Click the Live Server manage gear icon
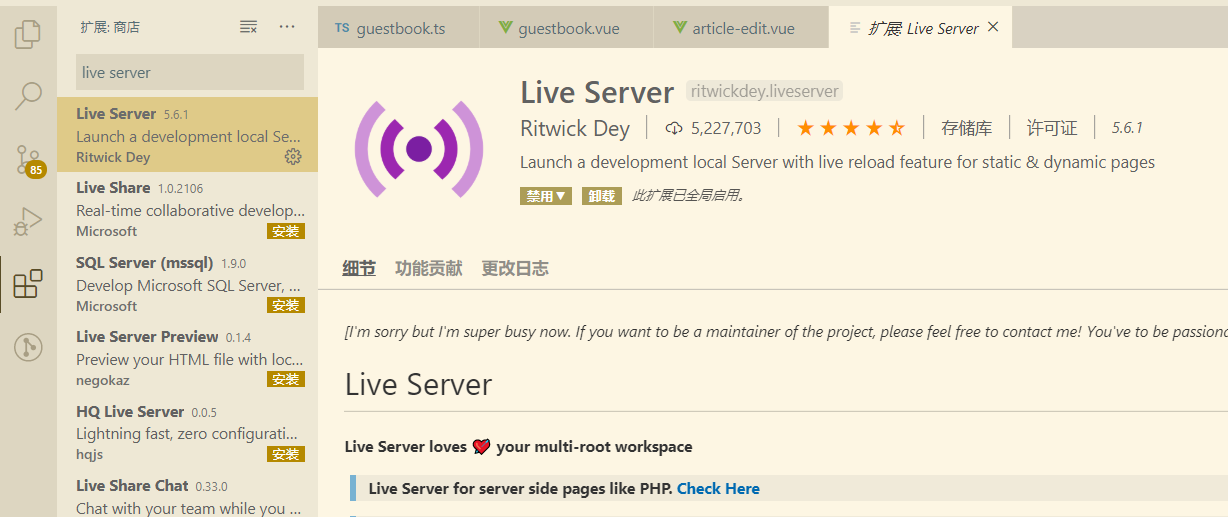Viewport: 1228px width, 517px height. pos(293,156)
